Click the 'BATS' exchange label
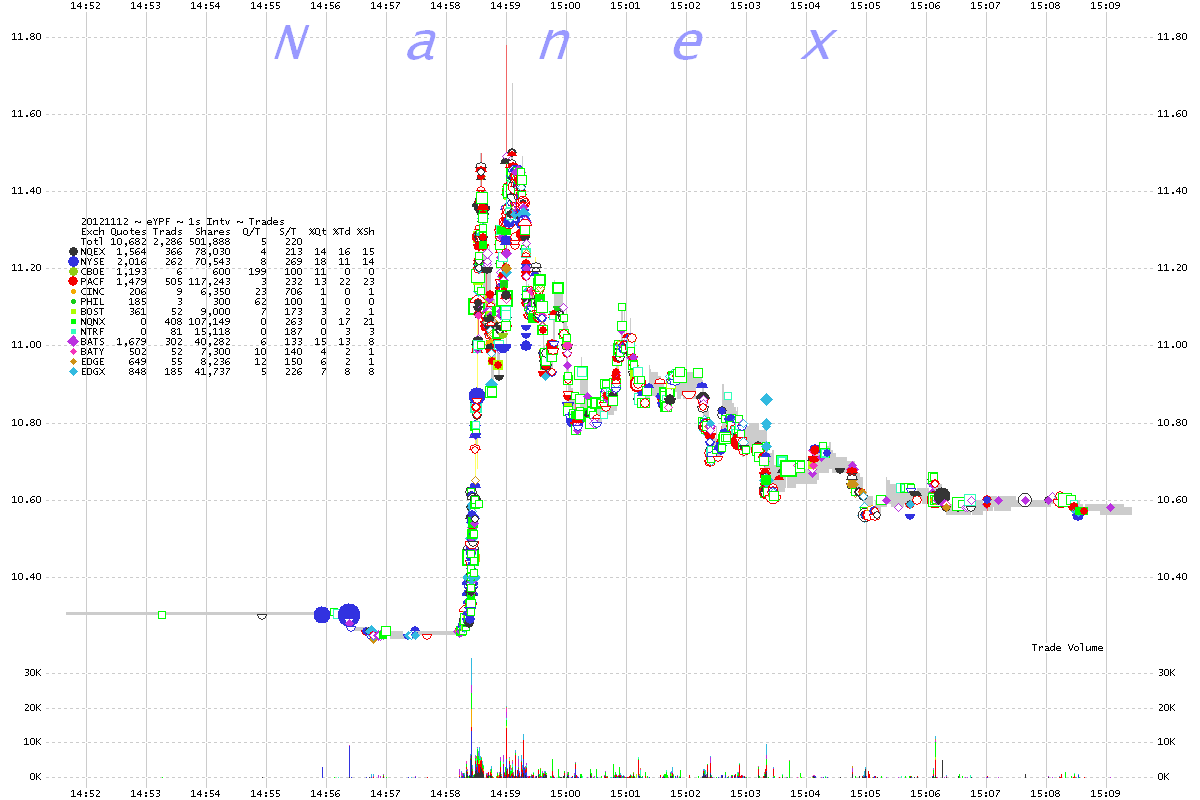Viewport: 1200px width, 800px height. point(92,341)
